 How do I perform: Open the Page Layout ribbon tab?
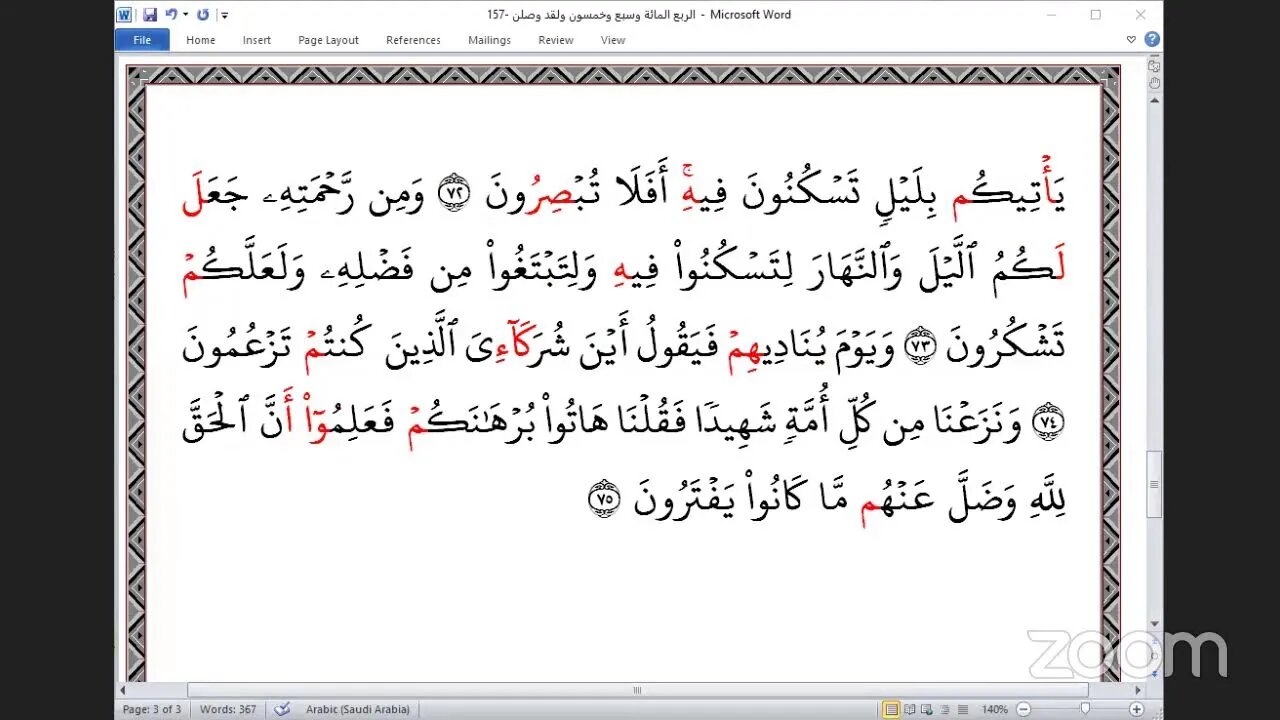tap(328, 40)
